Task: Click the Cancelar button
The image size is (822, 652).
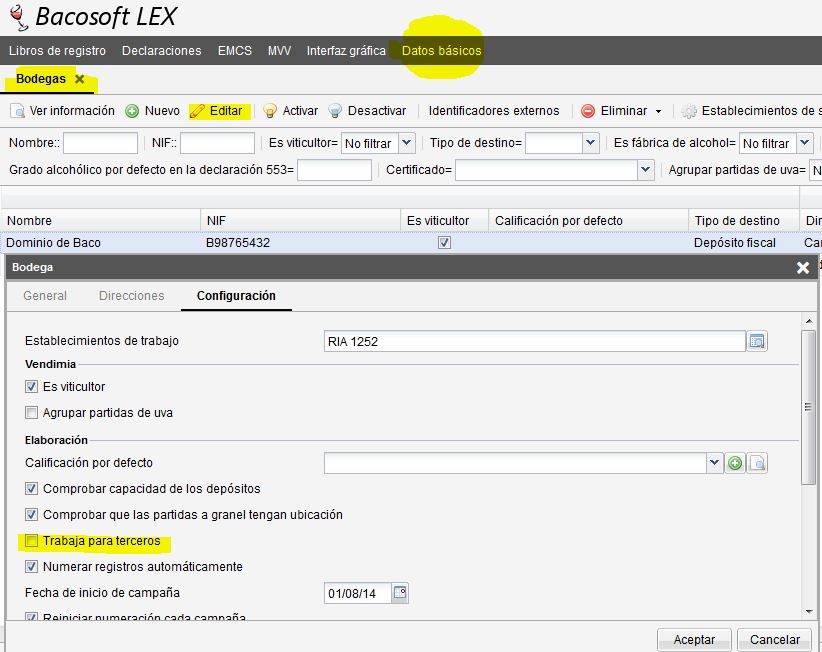Action: tap(775, 640)
